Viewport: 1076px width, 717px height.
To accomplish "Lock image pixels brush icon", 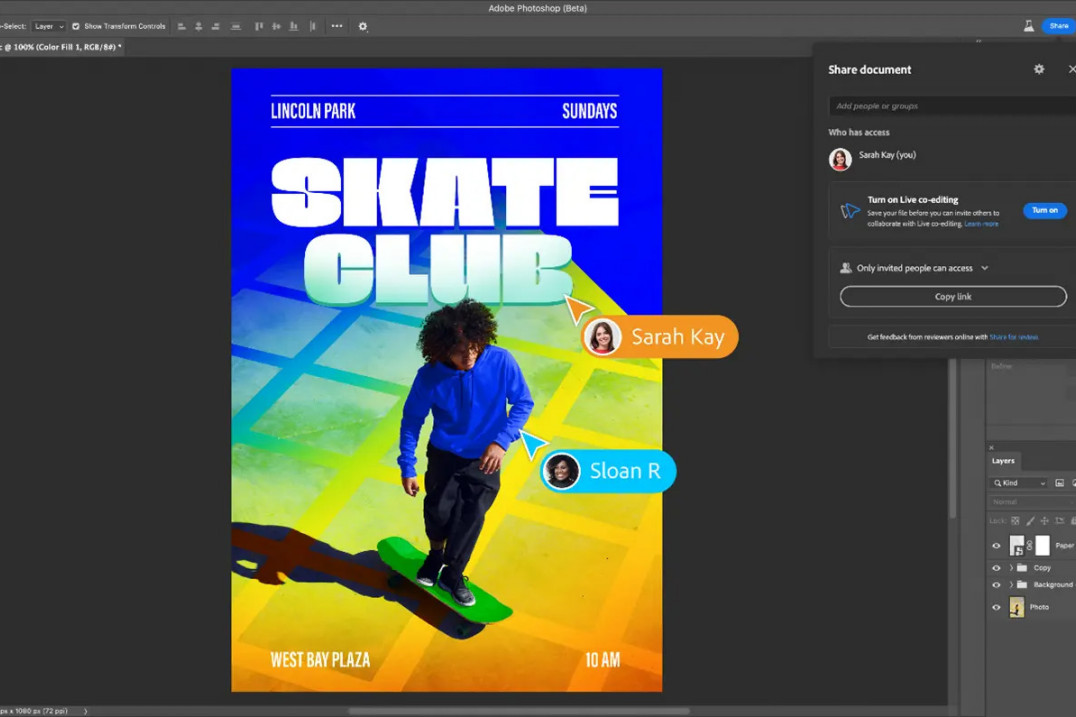I will pyautogui.click(x=1030, y=521).
